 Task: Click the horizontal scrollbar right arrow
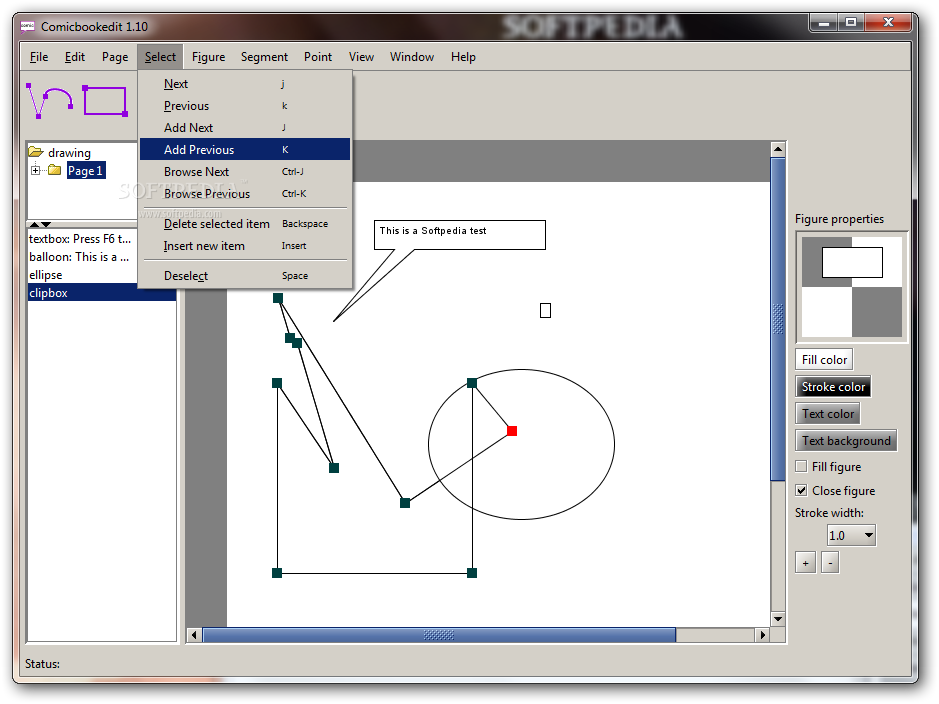coord(762,635)
